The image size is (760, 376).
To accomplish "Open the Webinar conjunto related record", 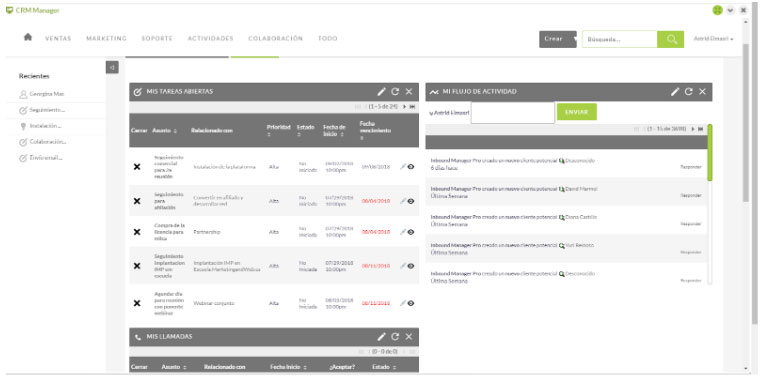I will click(x=214, y=303).
